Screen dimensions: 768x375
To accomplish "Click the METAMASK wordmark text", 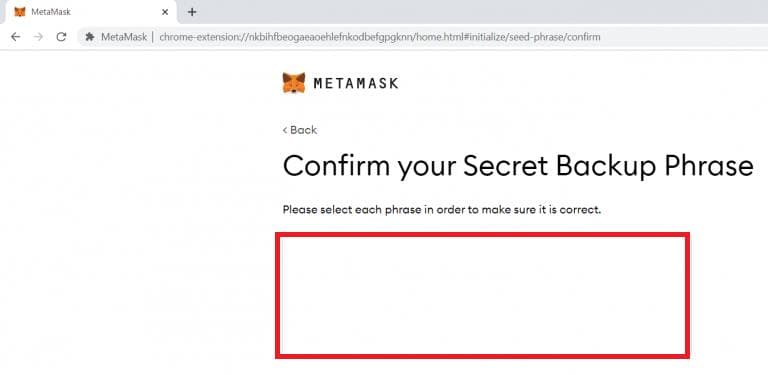I will coord(356,83).
